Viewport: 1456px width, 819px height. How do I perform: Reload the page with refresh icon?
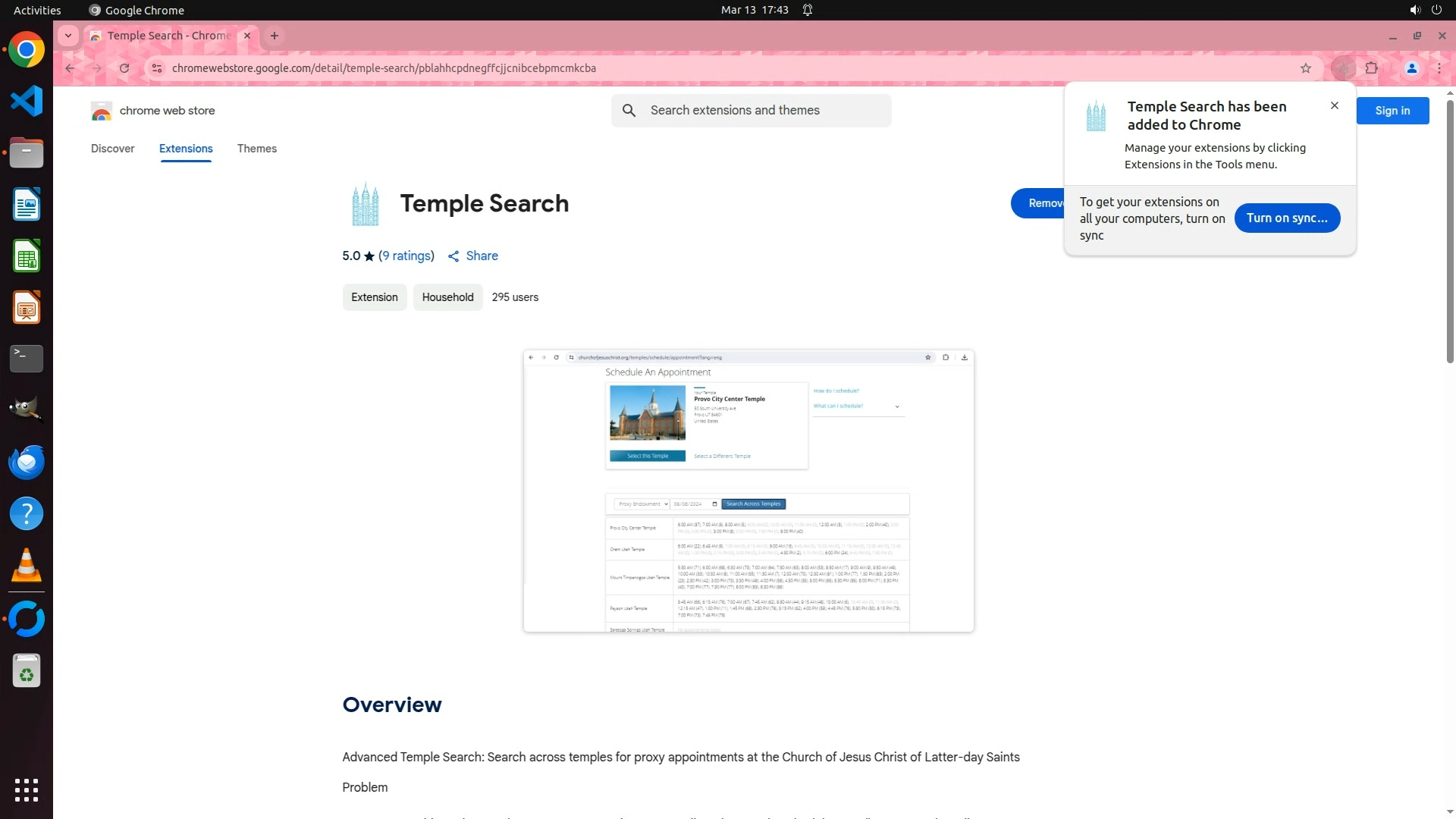point(124,68)
